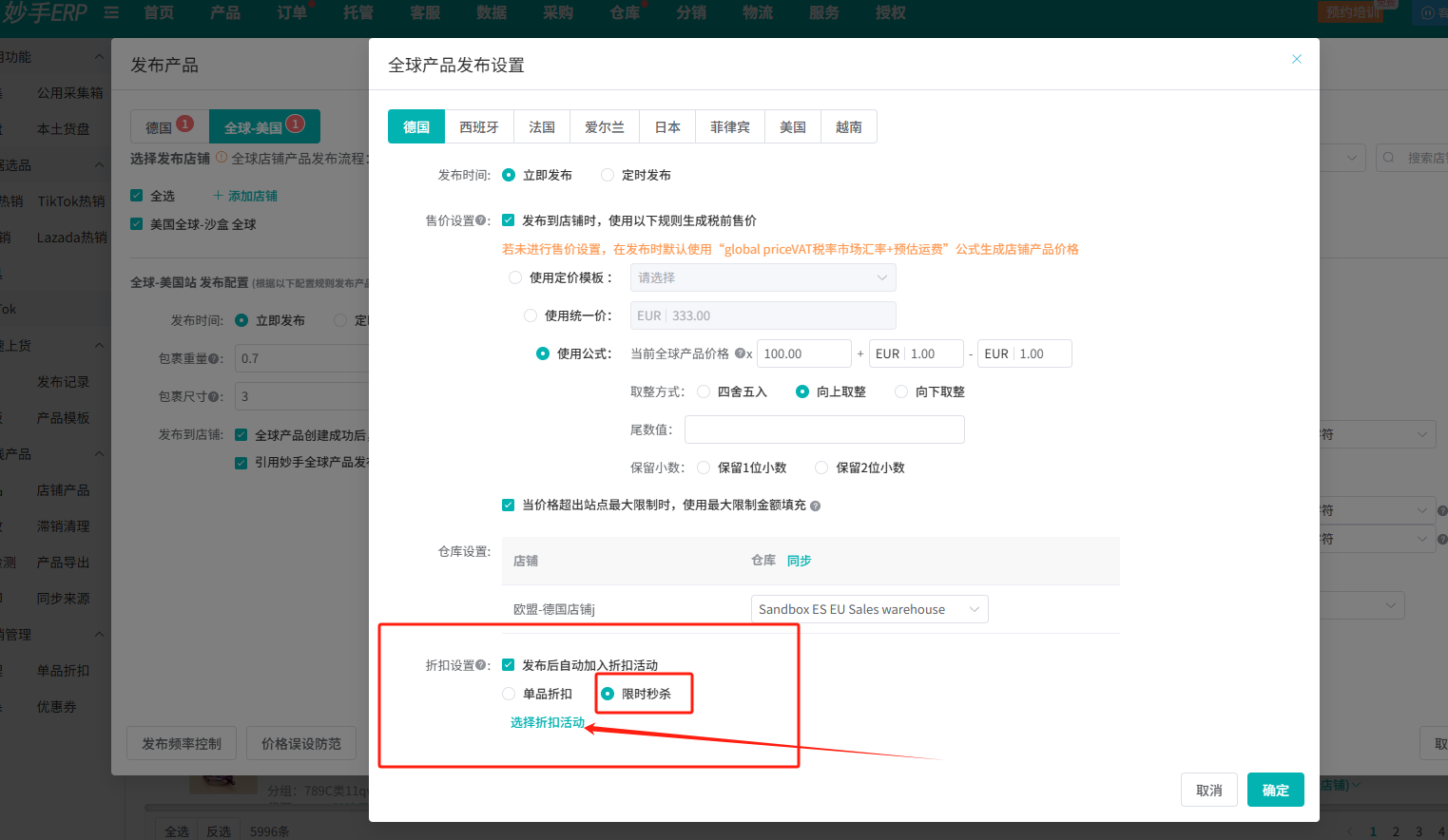
Task: Select 定时发布 radio in the dialog
Action: (x=608, y=175)
